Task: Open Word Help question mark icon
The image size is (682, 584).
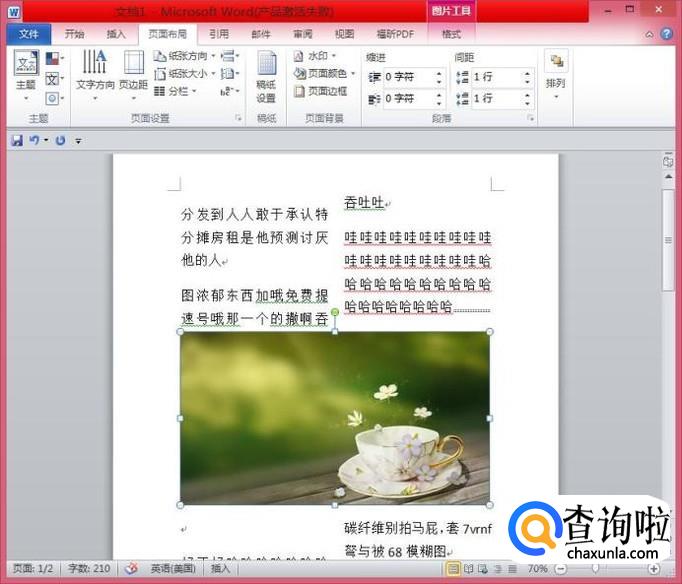Action: point(666,33)
